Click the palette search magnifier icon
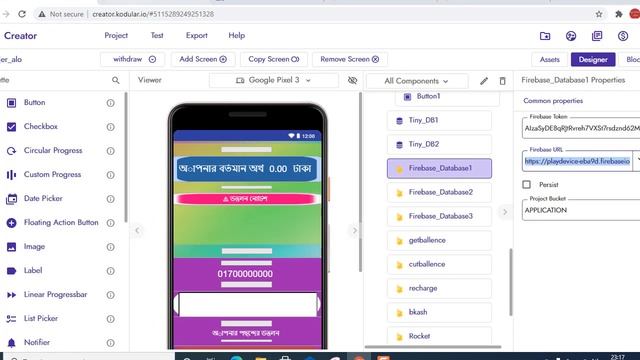 coord(116,80)
